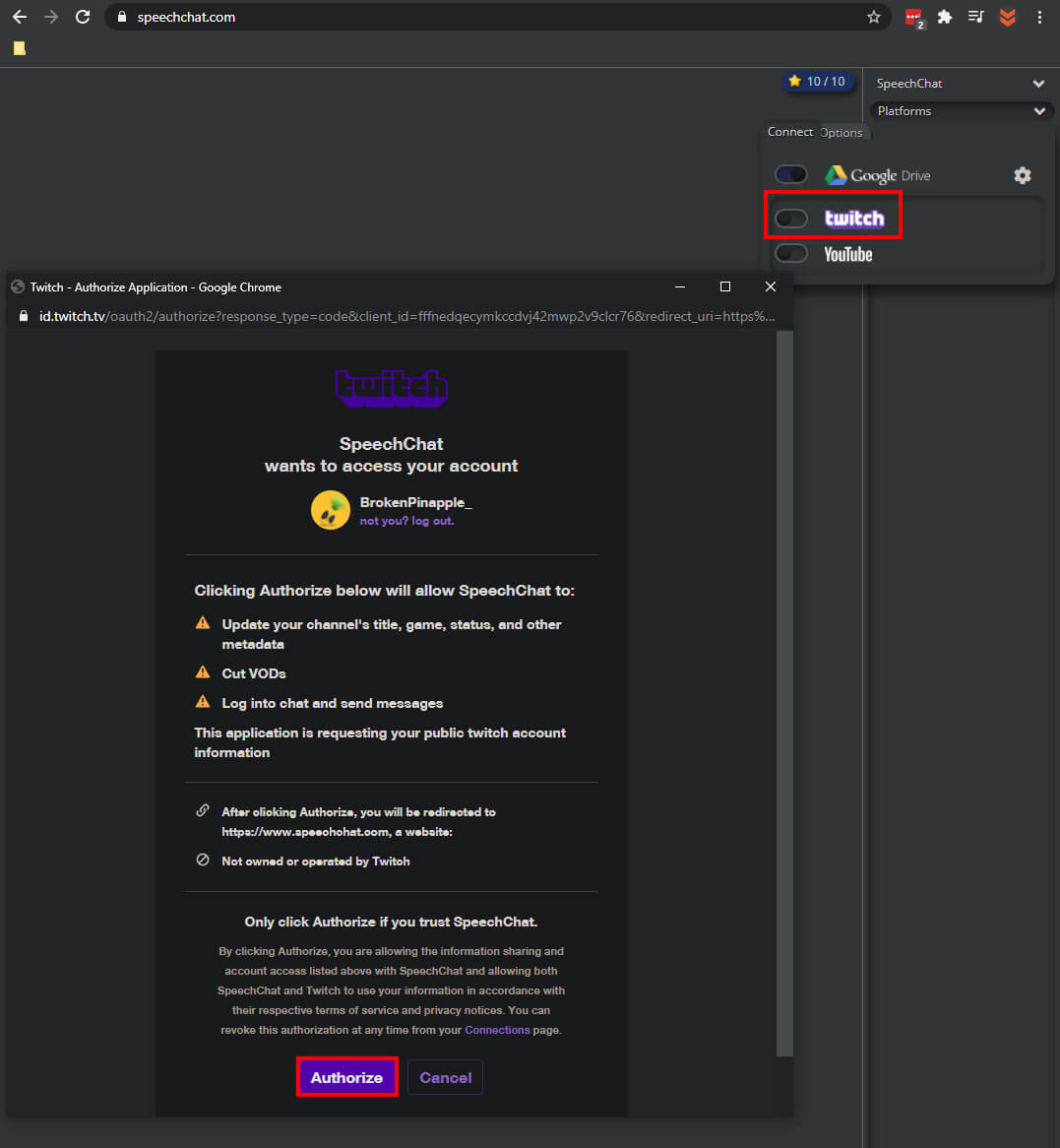Reload the speechchat.com page
Viewport: 1060px width, 1148px height.
pyautogui.click(x=83, y=17)
